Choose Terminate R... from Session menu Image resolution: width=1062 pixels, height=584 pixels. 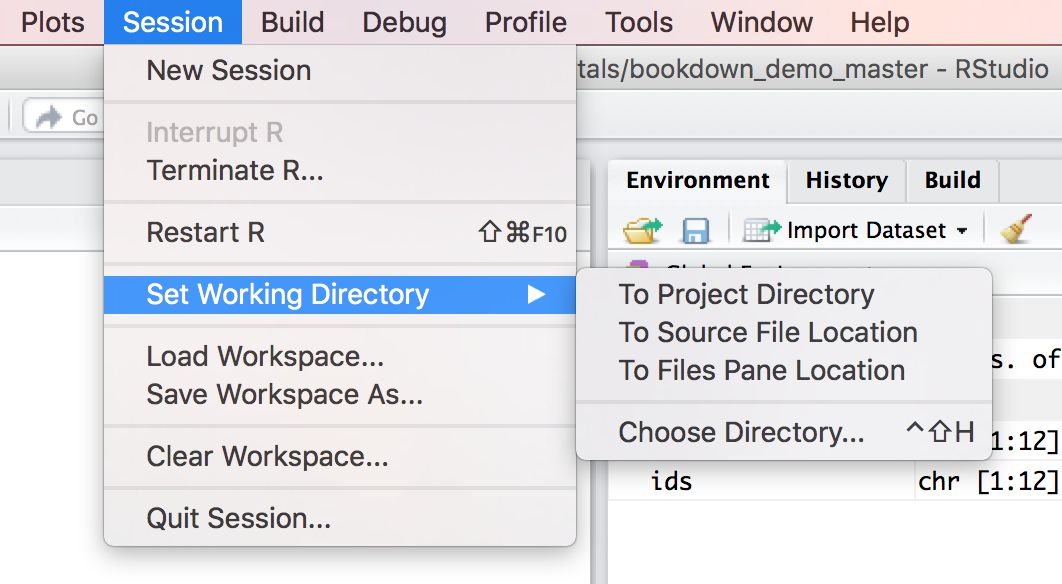click(x=340, y=171)
